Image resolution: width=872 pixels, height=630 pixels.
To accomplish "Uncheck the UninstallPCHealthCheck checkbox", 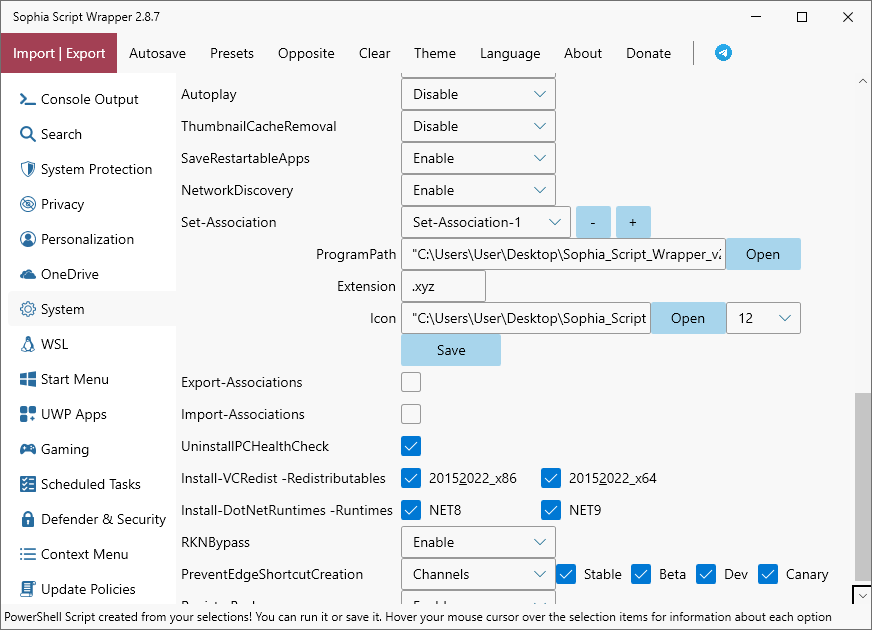I will [x=411, y=446].
